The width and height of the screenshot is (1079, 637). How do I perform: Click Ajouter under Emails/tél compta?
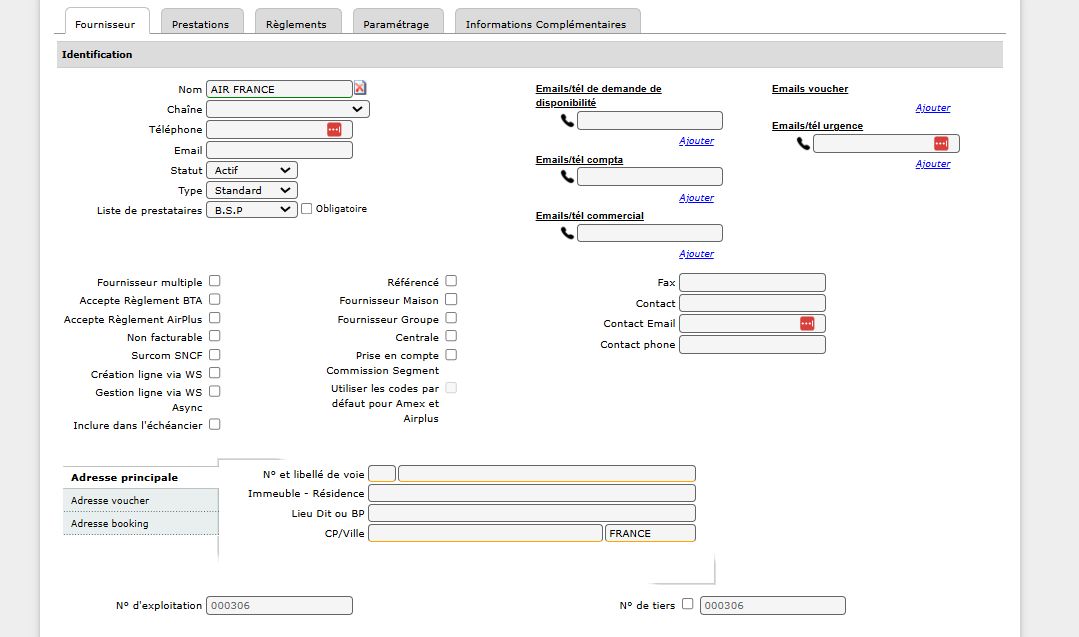pos(696,198)
